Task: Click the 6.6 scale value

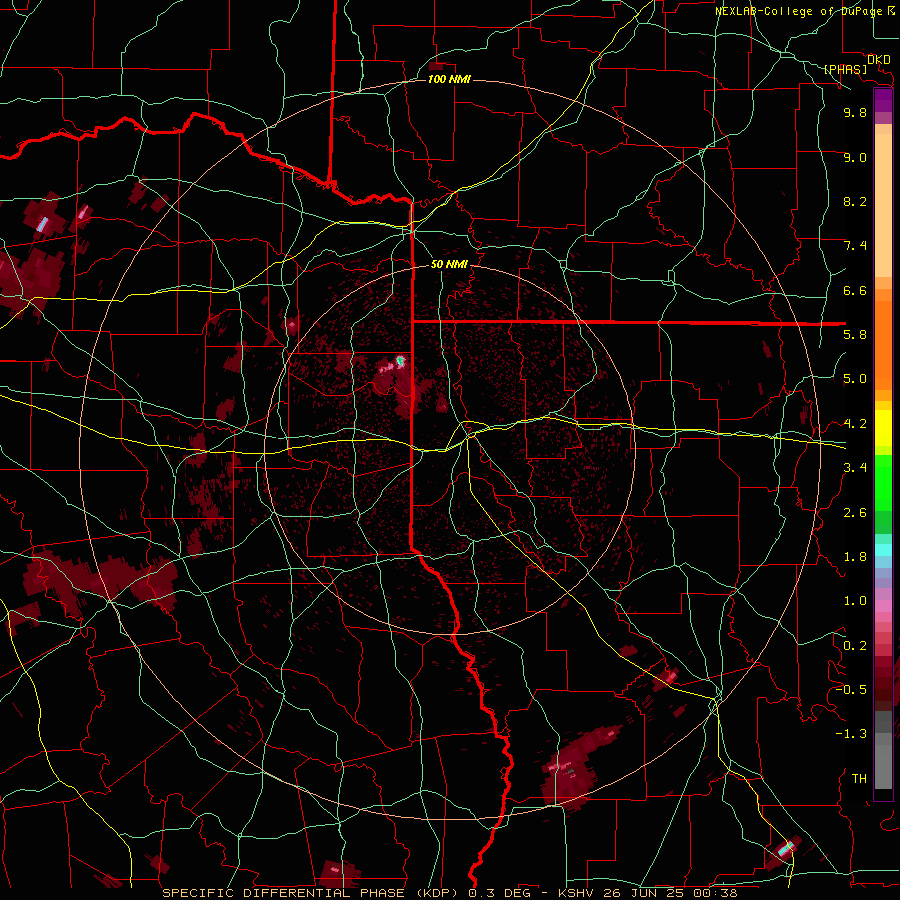Action: tap(855, 290)
